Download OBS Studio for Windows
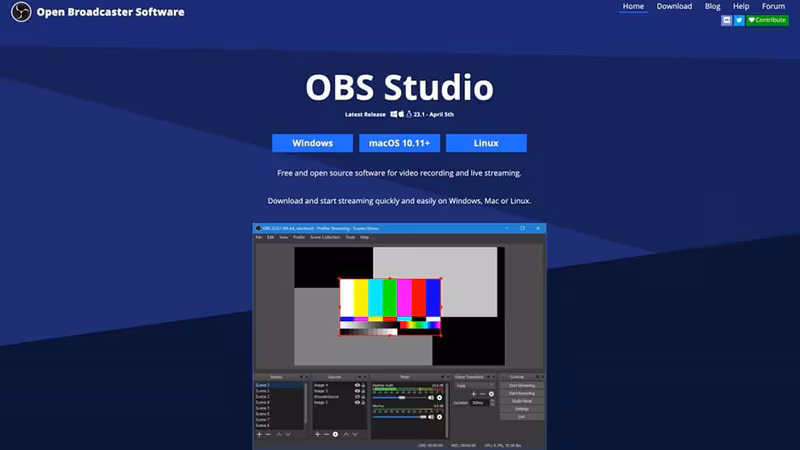The image size is (800, 450). pos(312,143)
